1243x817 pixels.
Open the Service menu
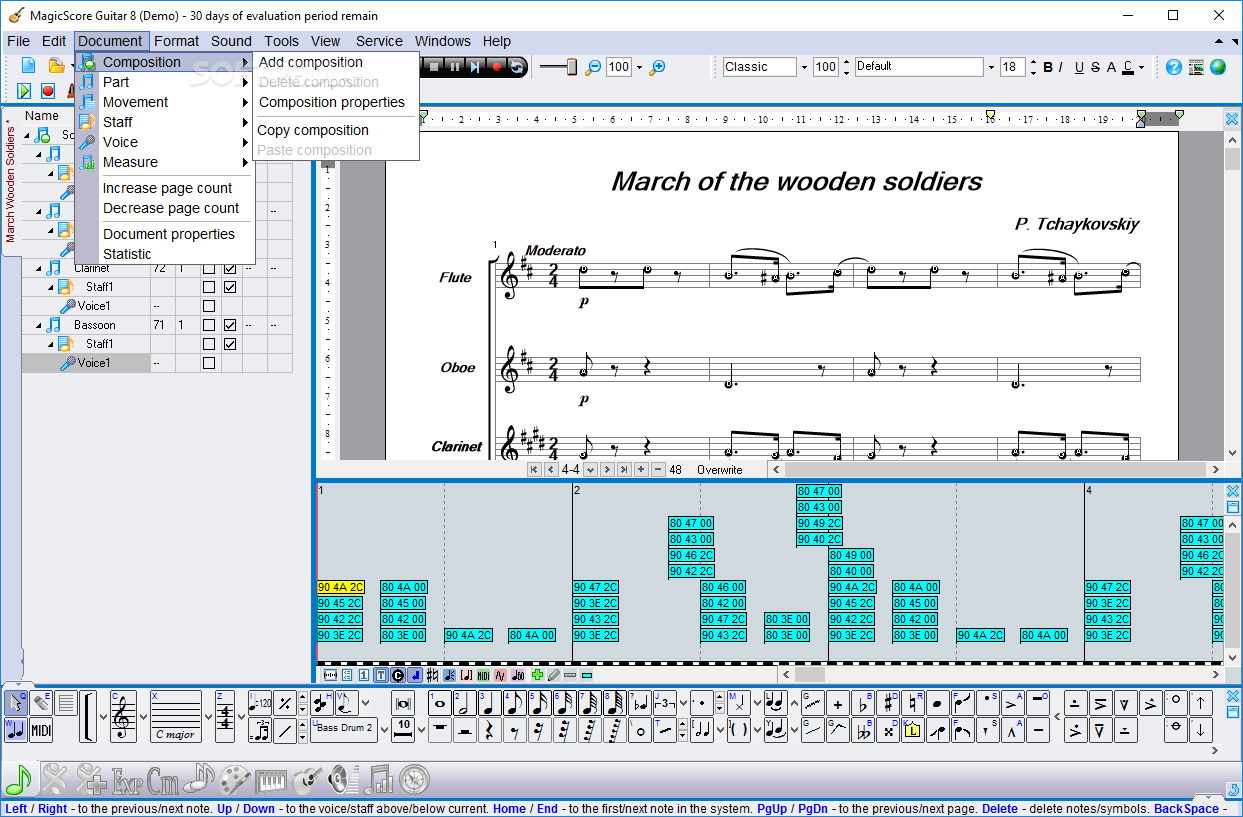379,41
